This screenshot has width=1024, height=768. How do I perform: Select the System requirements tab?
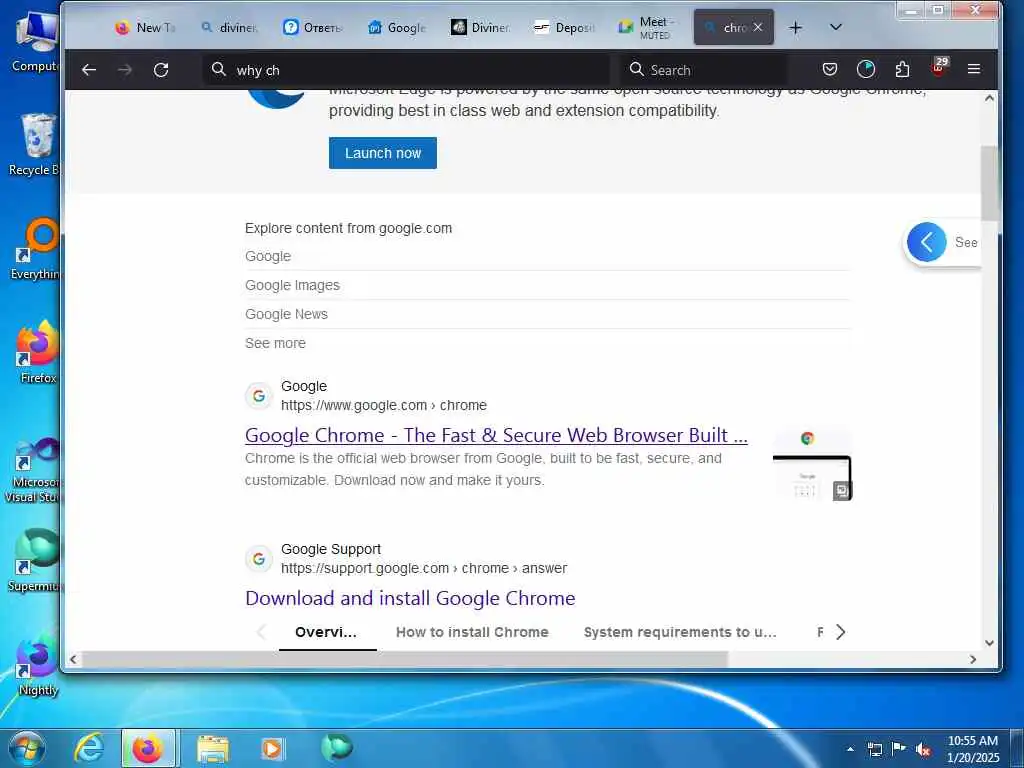(680, 632)
